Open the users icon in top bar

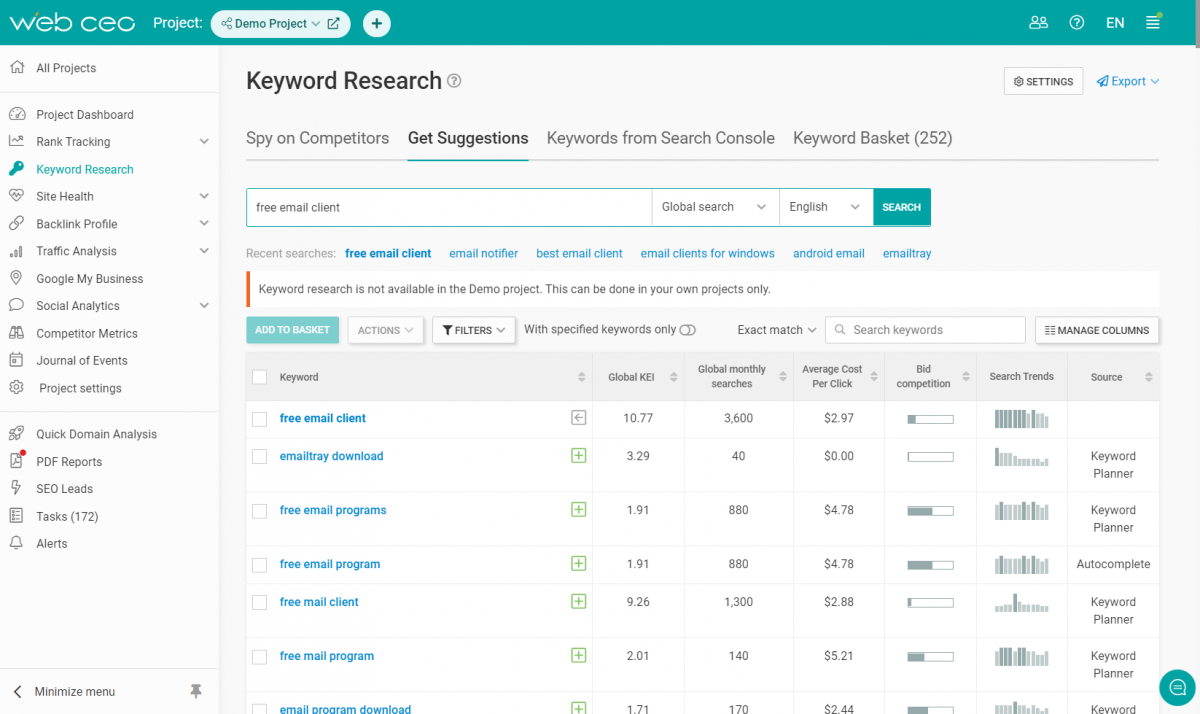pyautogui.click(x=1038, y=23)
